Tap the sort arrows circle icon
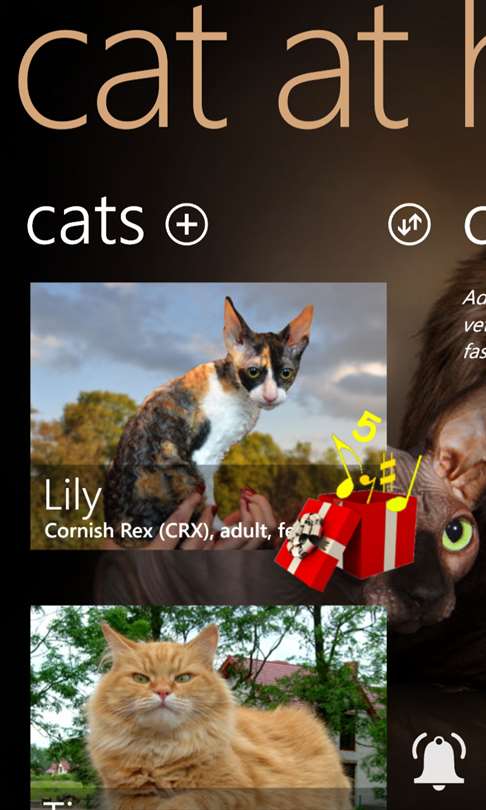 409,224
